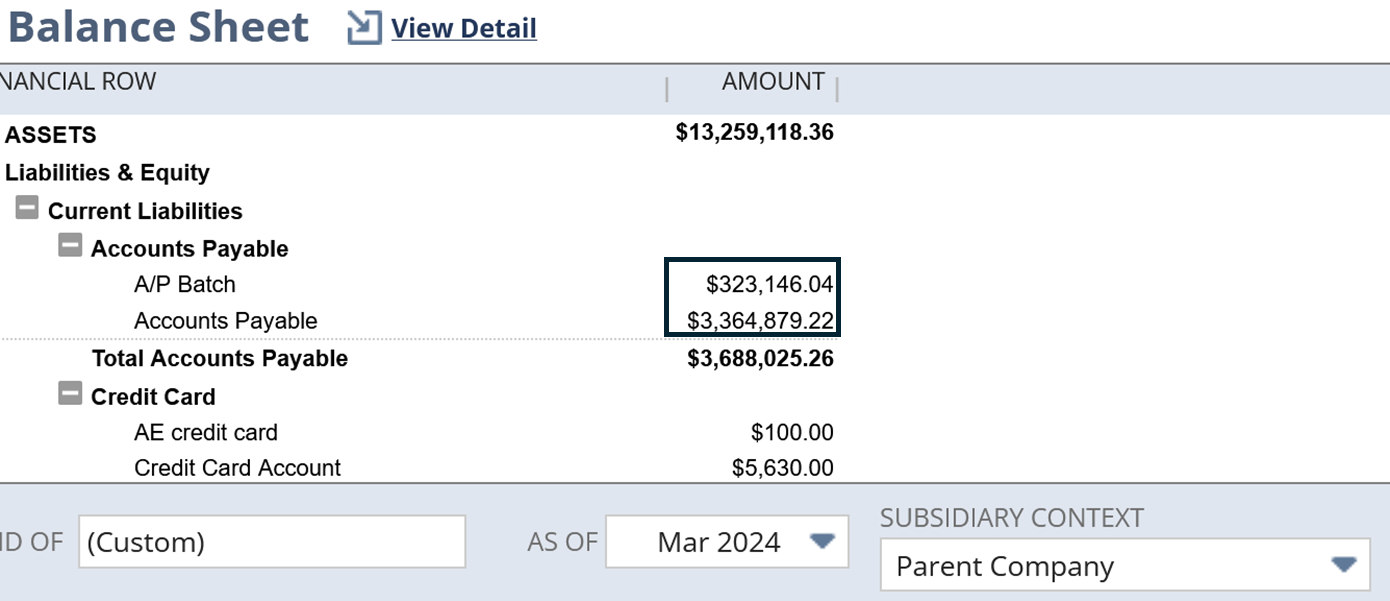The width and height of the screenshot is (1390, 601).
Task: Click the Total Accounts Payable amount
Action: [x=760, y=359]
